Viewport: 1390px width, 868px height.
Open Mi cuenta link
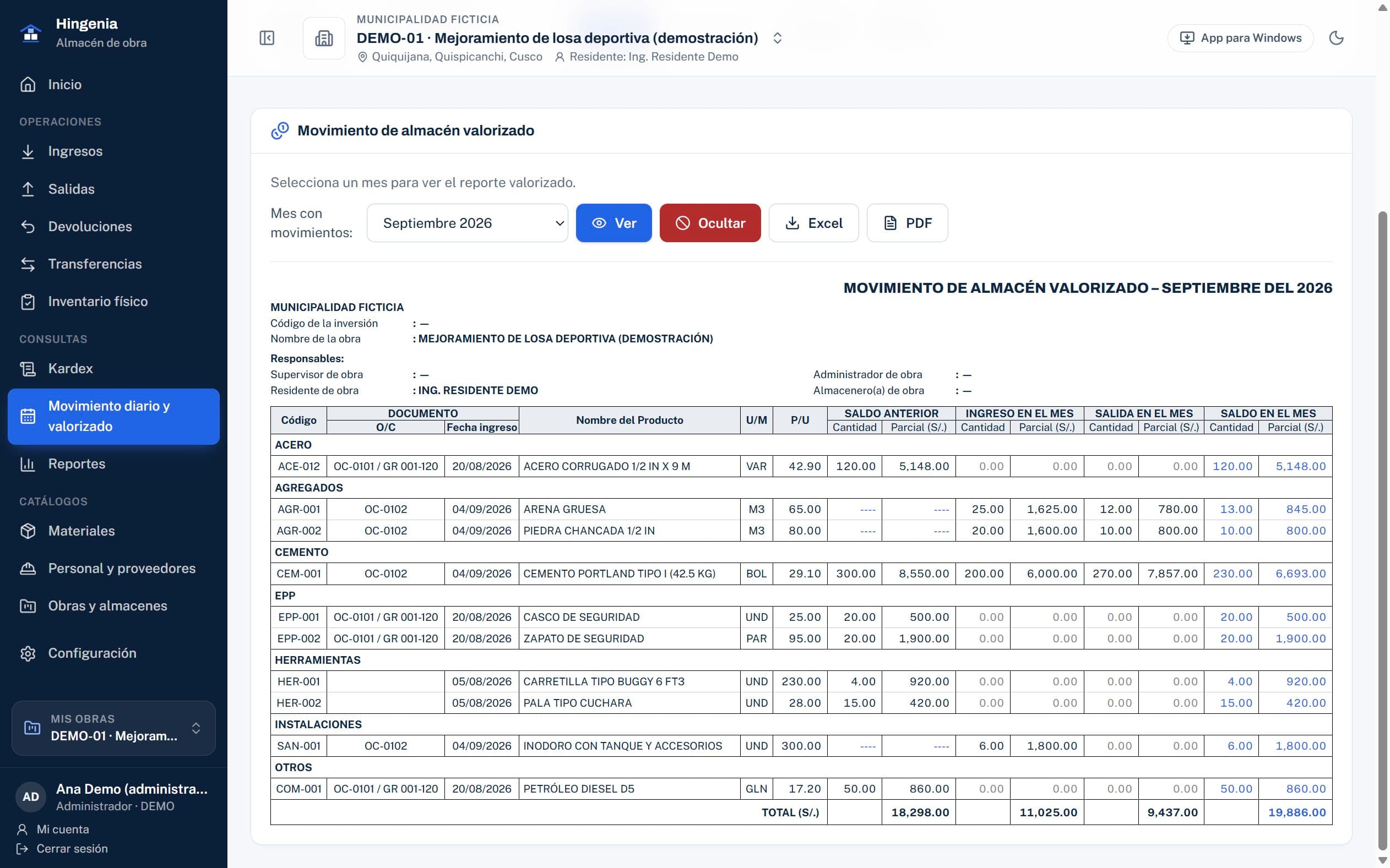pyautogui.click(x=53, y=829)
